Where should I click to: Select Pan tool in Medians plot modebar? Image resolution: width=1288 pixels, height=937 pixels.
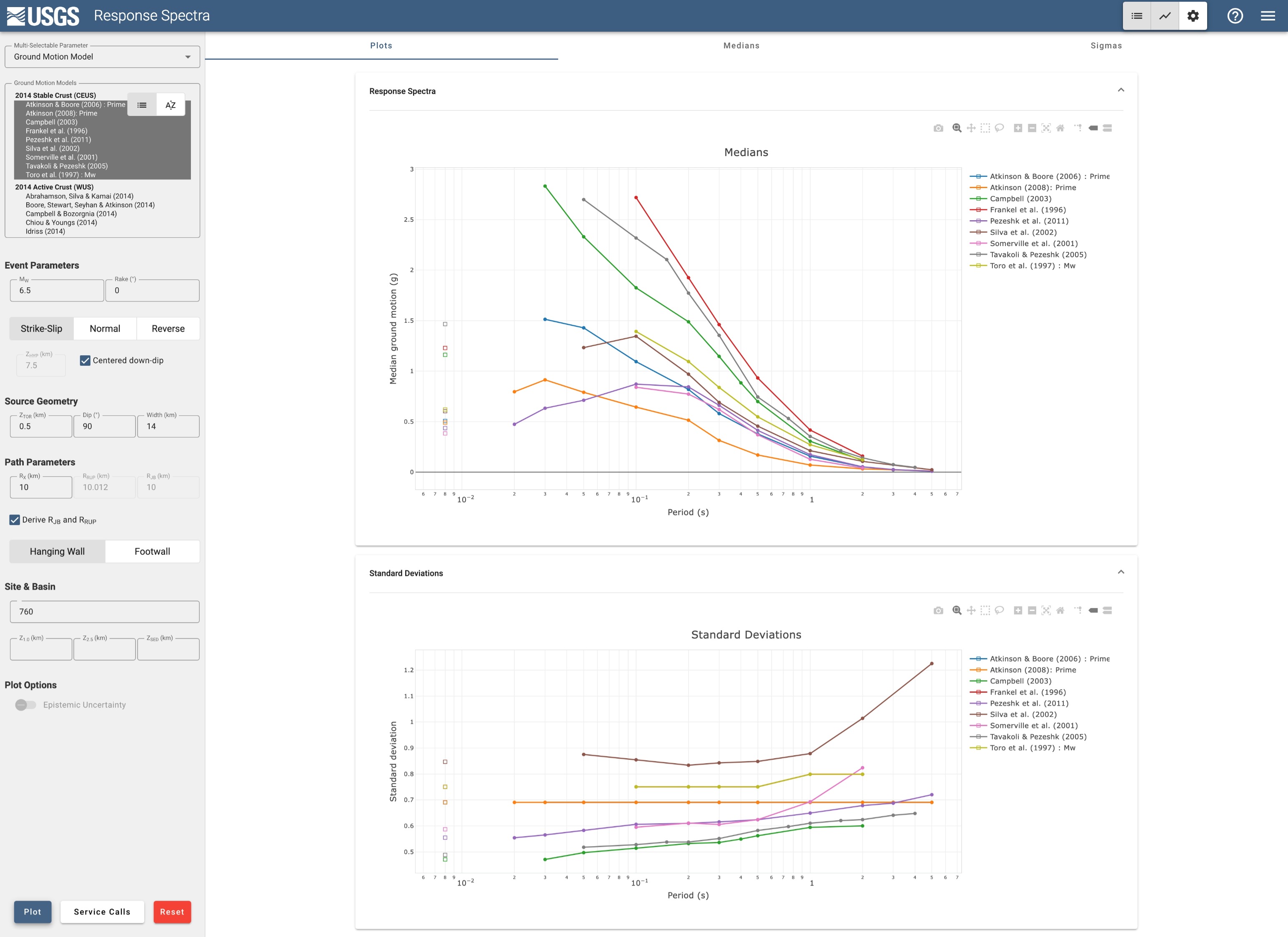pos(971,128)
